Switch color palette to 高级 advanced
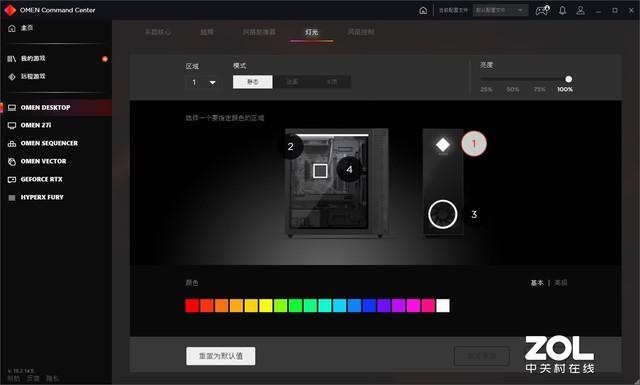Screen dimensions: 640x385 click(x=561, y=283)
